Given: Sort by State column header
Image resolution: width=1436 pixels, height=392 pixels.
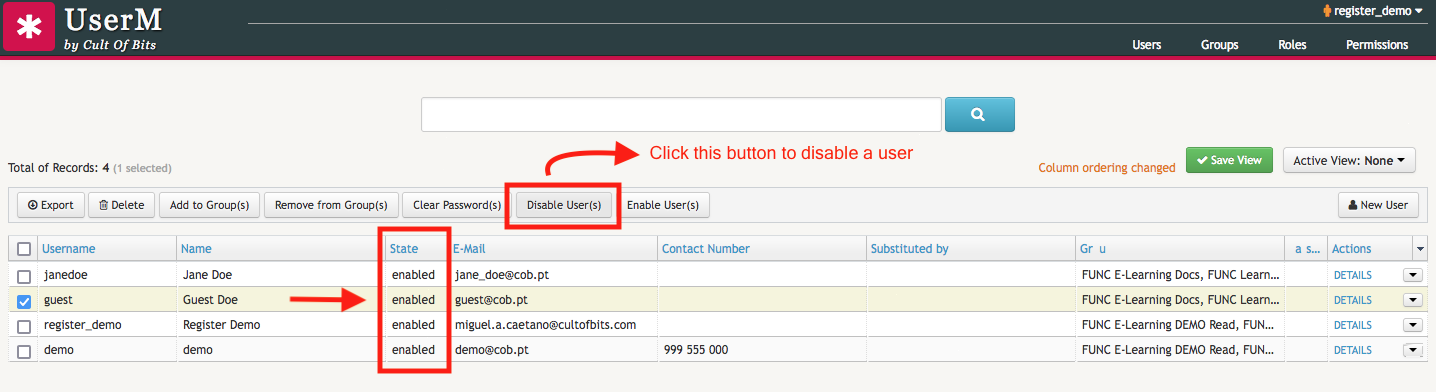Looking at the screenshot, I should click(x=404, y=249).
